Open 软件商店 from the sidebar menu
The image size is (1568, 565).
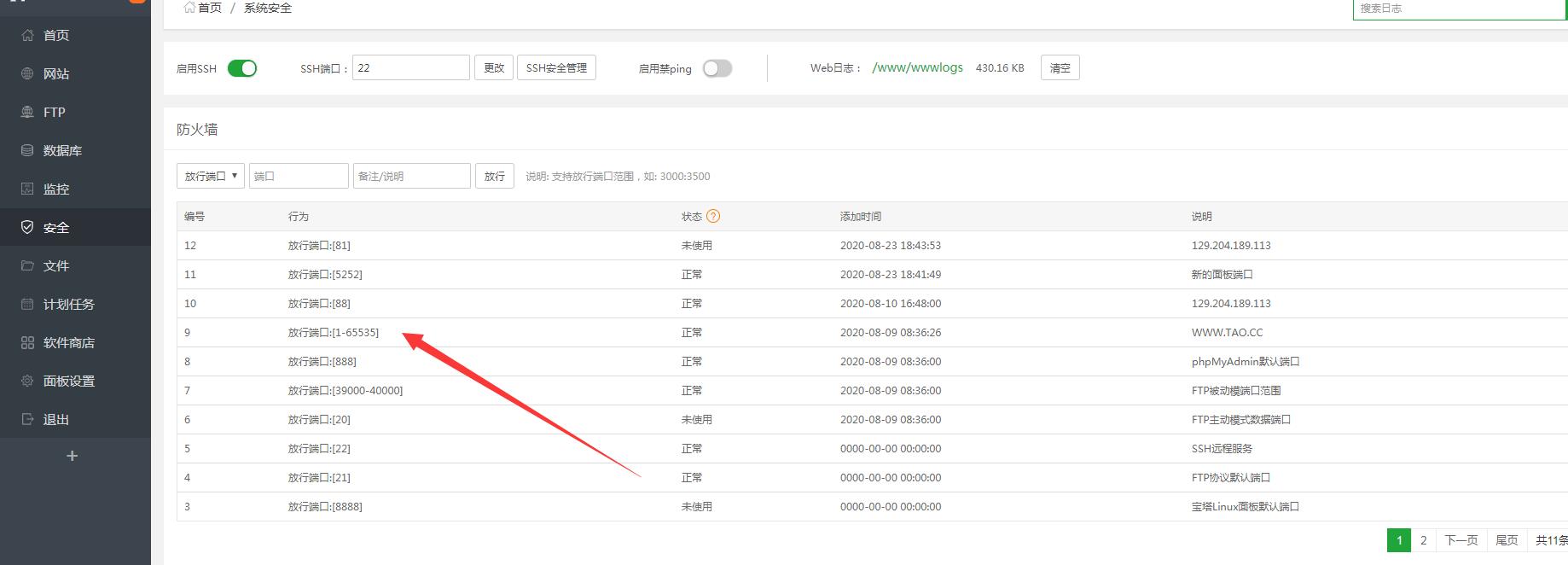[x=68, y=342]
